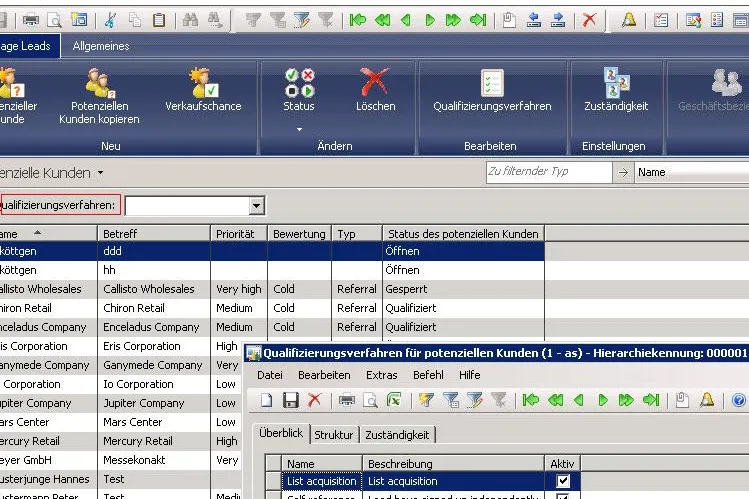Switch to the Allgemeines ribbon tab
Viewport: 749px width, 499px height.
pos(101,46)
